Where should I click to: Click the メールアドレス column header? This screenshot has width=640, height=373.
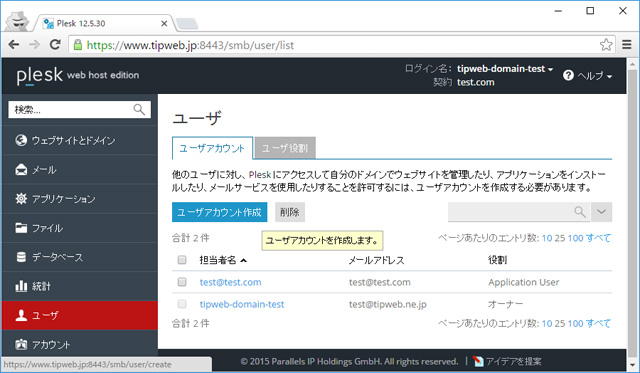click(376, 260)
